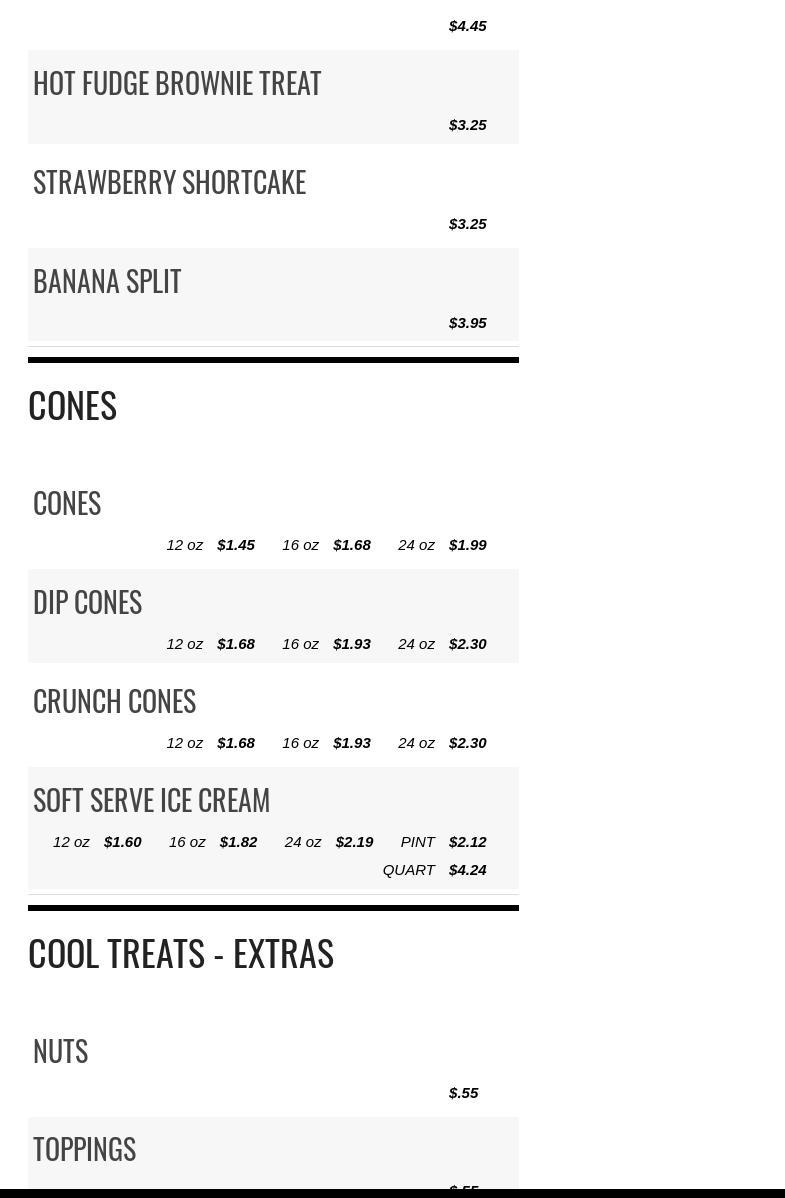The height and width of the screenshot is (1198, 785).
Task: Click the Toppings item title
Action: pyautogui.click(x=84, y=1149)
